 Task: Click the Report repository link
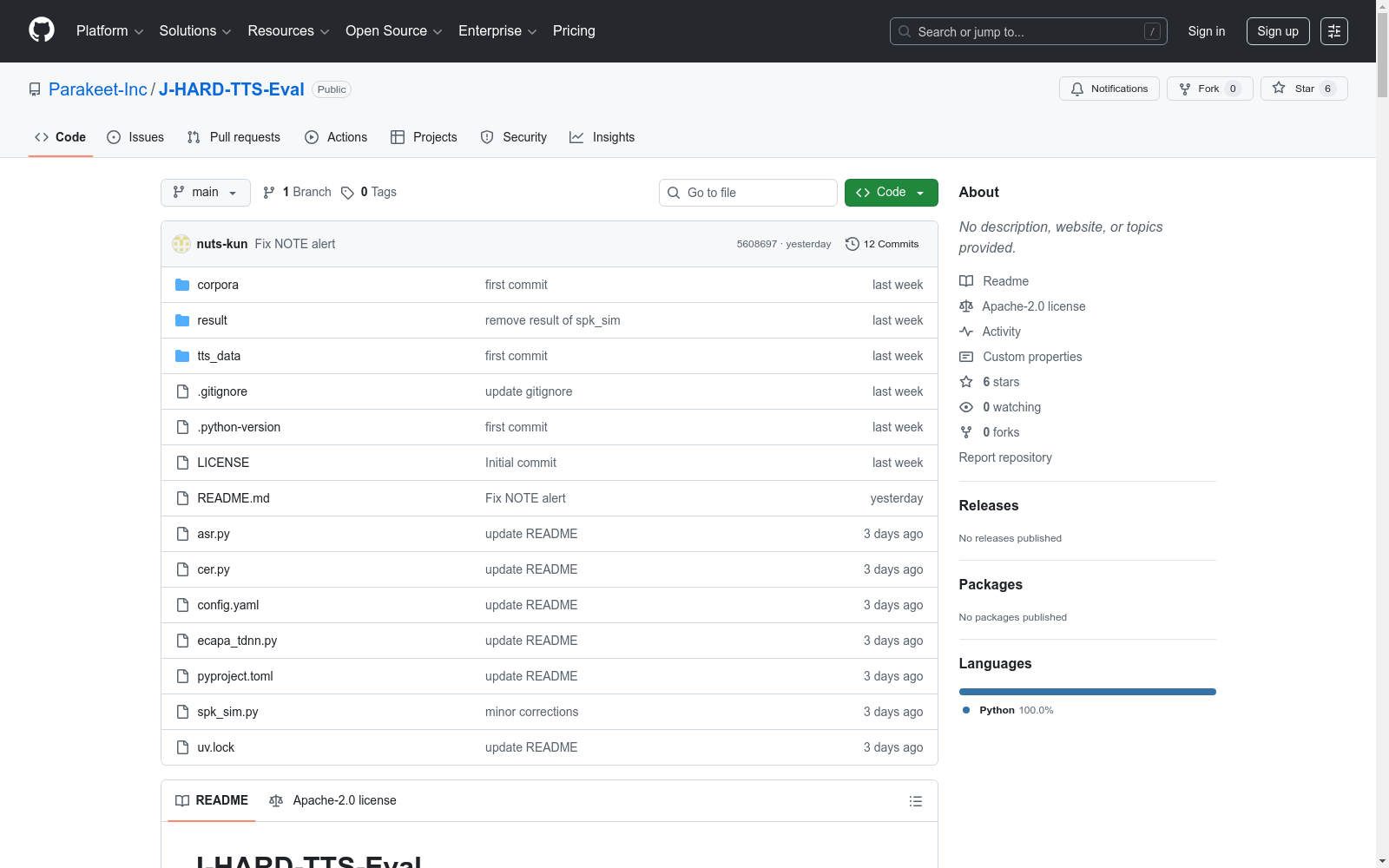1005,457
